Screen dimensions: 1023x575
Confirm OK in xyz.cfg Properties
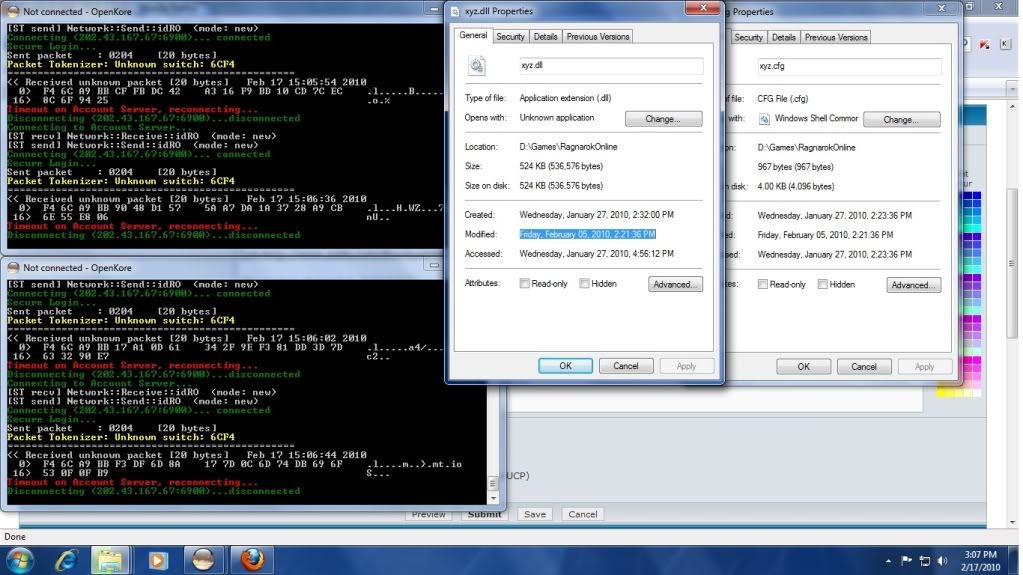804,367
